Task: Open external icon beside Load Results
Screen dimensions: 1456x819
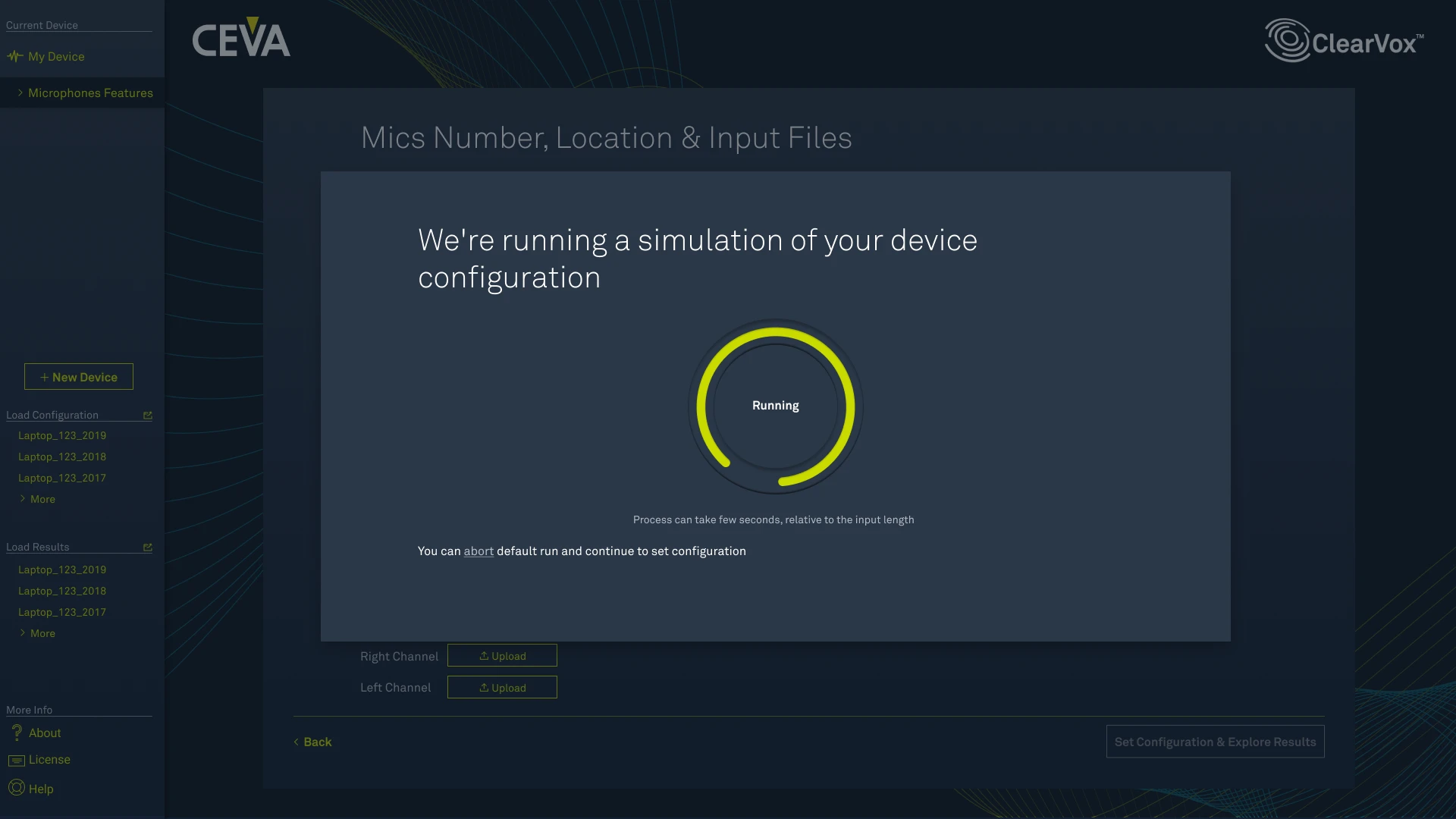Action: (x=148, y=548)
